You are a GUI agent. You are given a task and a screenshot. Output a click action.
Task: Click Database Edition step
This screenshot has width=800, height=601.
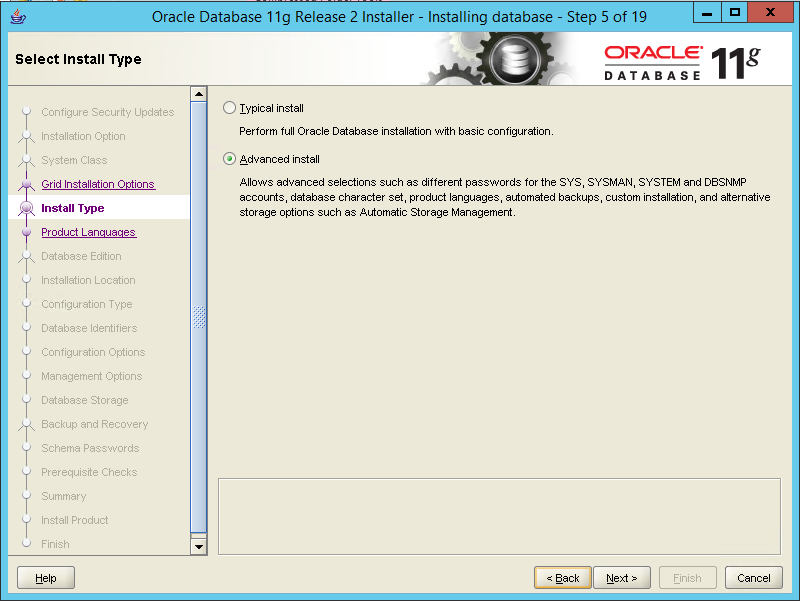point(81,256)
